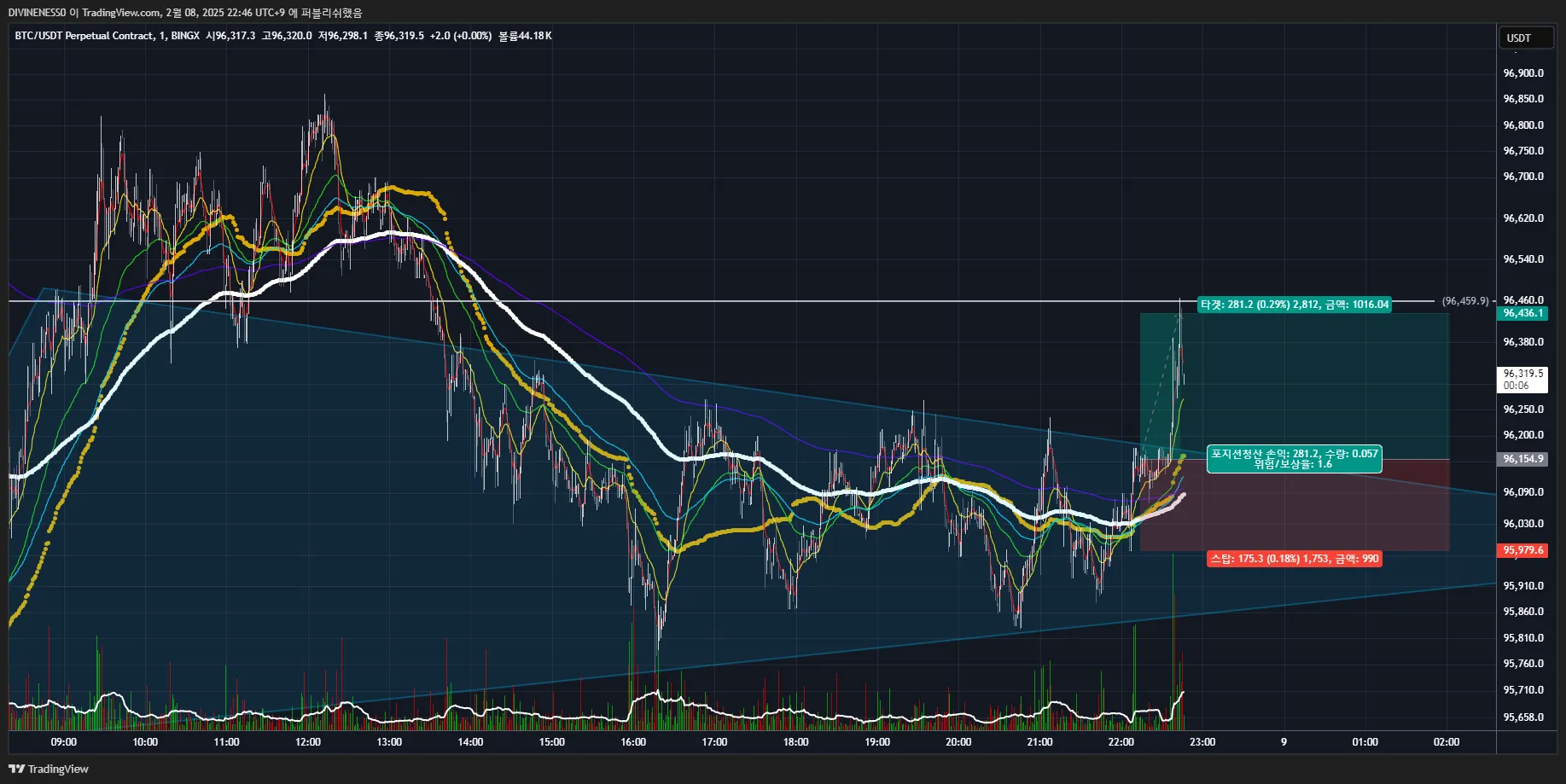Click the volume reading 볼륨44.18K
The width and height of the screenshot is (1566, 784).
point(526,36)
